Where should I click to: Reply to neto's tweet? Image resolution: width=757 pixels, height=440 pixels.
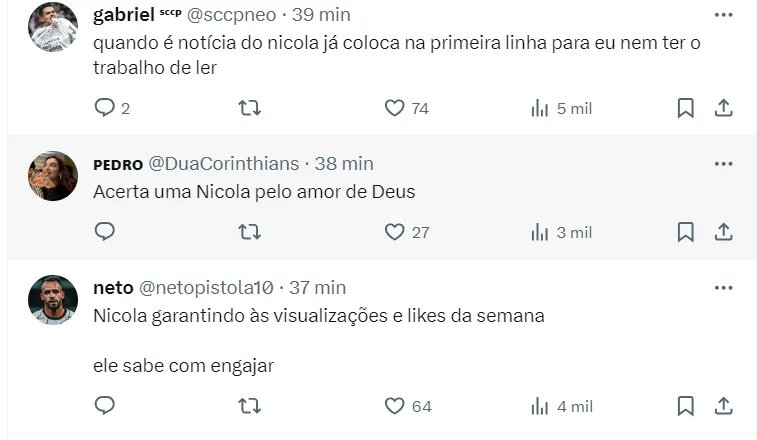click(105, 406)
